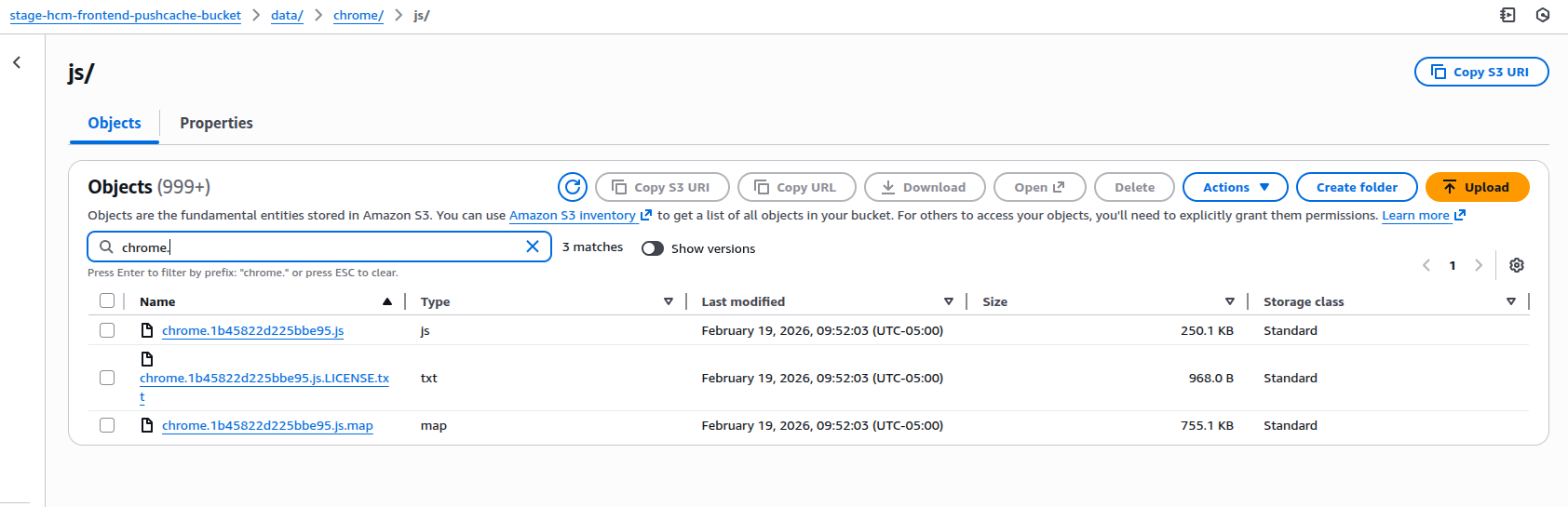Open table preferences gear icon
1568x507 pixels.
[x=1517, y=265]
